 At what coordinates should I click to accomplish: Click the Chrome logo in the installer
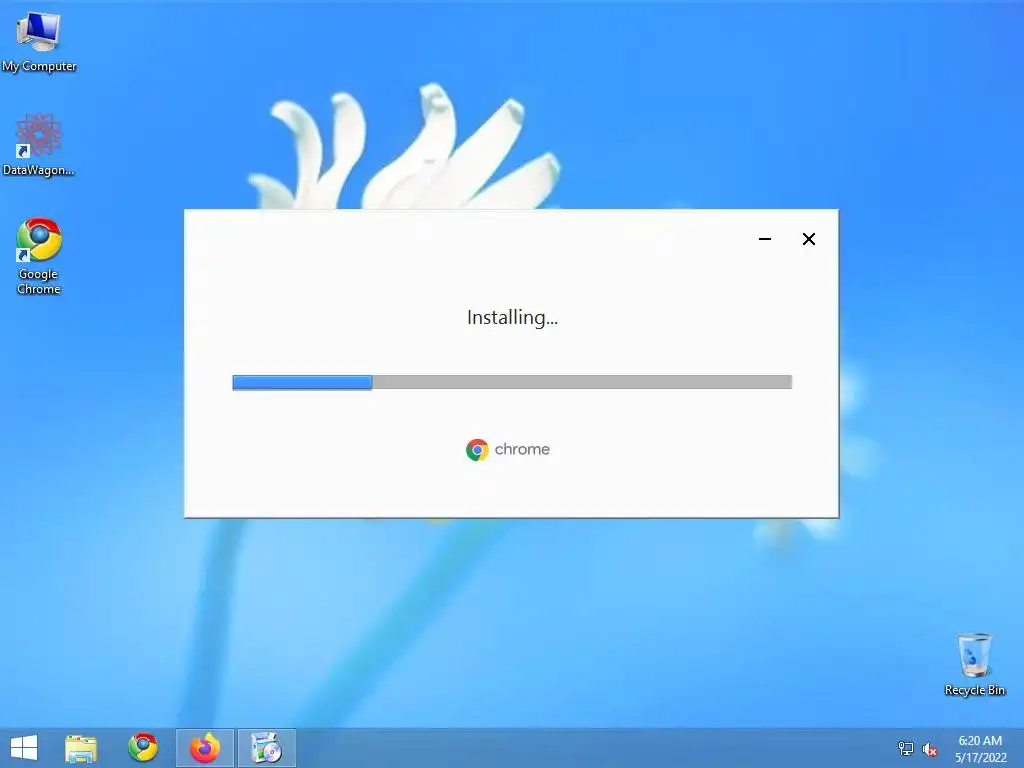[477, 450]
